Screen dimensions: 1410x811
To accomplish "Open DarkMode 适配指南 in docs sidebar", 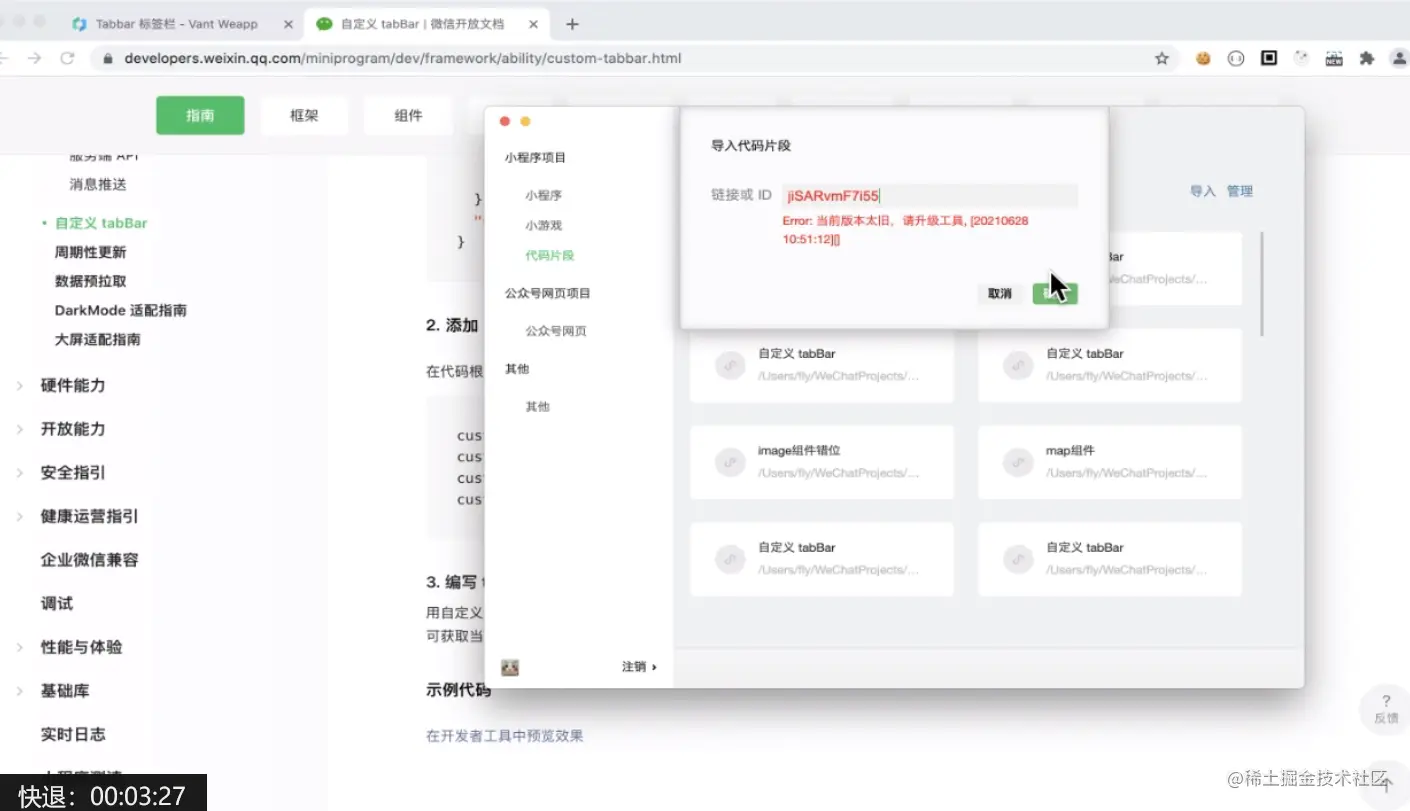I will point(120,310).
